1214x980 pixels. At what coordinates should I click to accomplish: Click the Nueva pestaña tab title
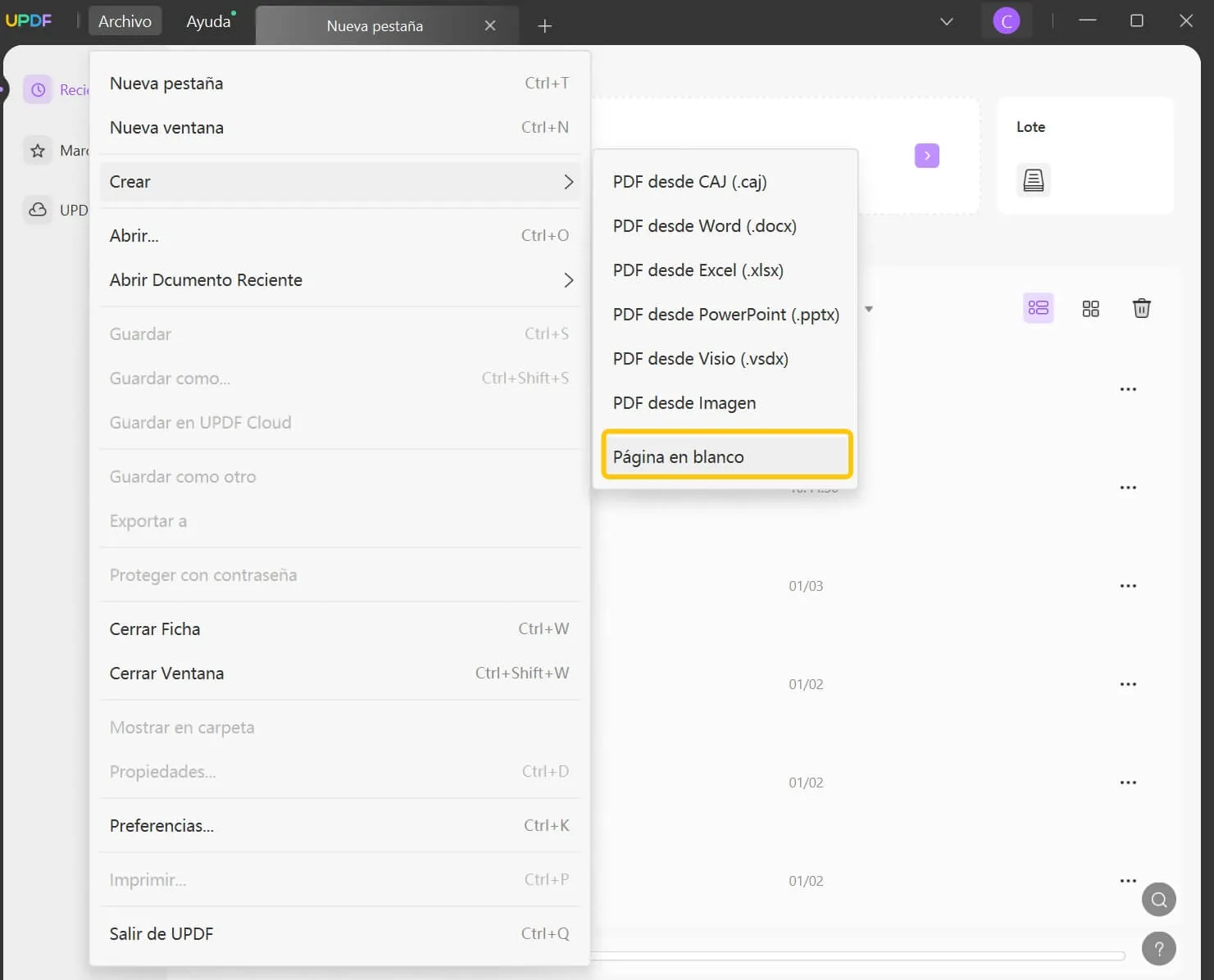tap(375, 26)
